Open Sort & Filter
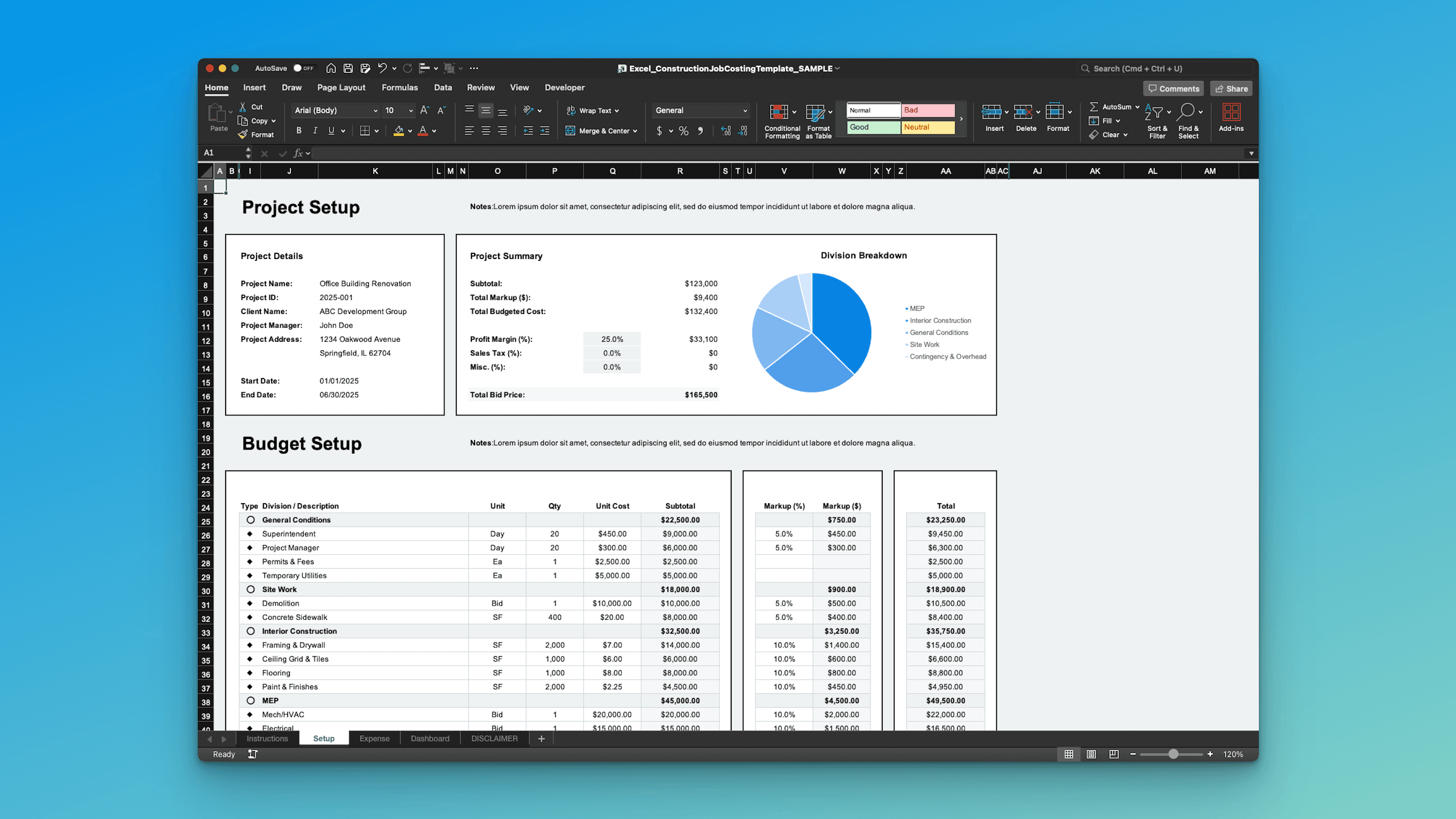 (1157, 121)
